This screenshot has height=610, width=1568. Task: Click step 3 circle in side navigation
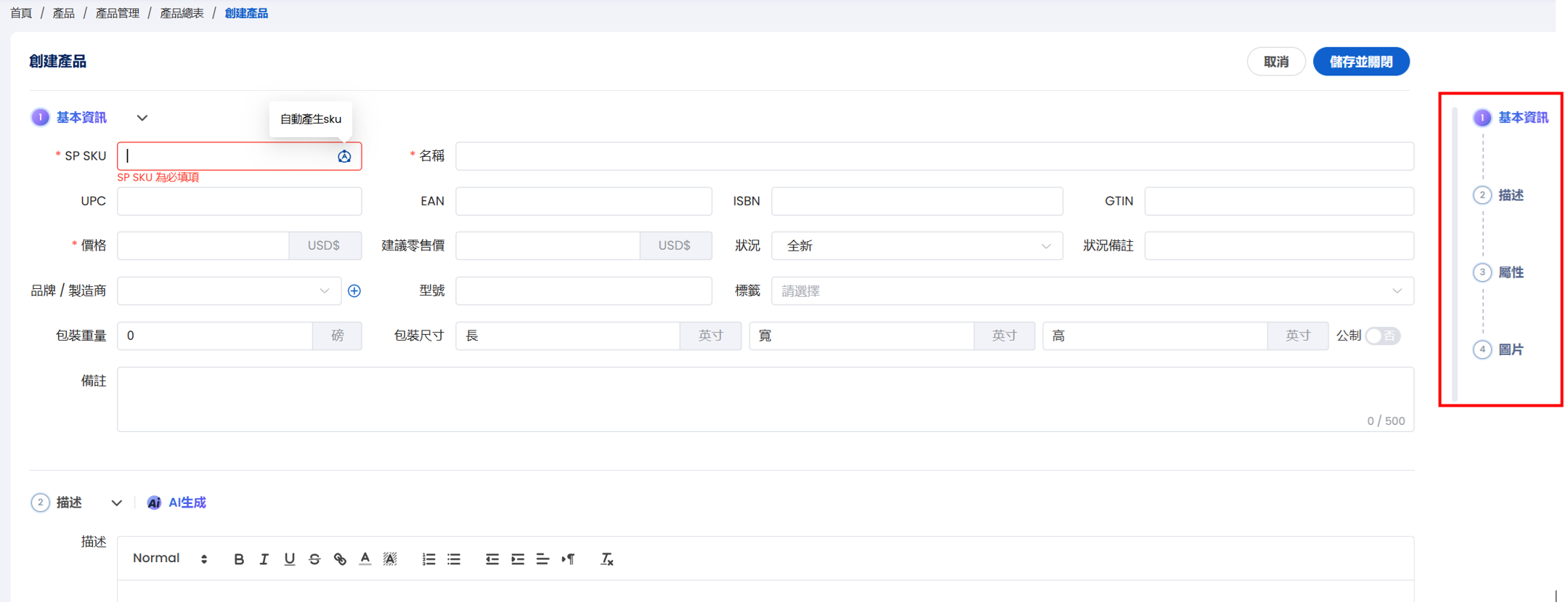pos(1482,273)
